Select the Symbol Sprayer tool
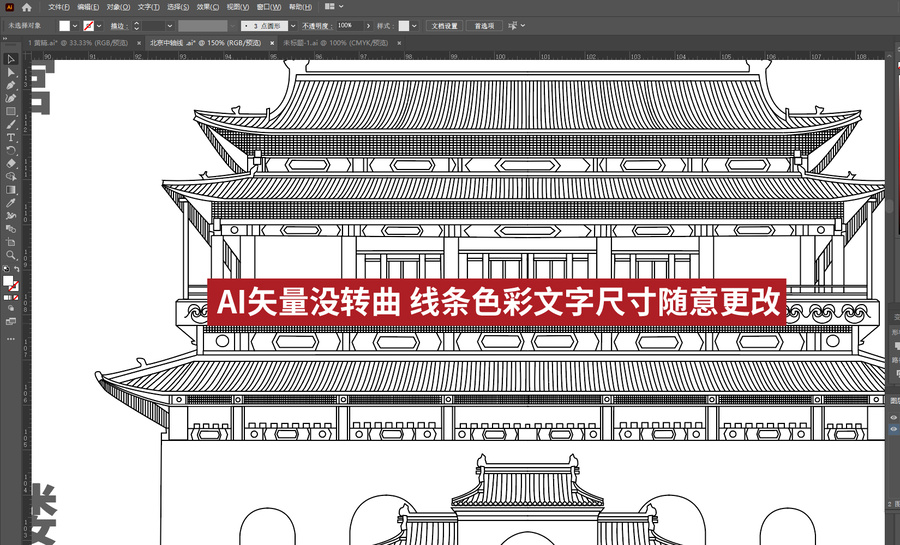 [x=10, y=216]
